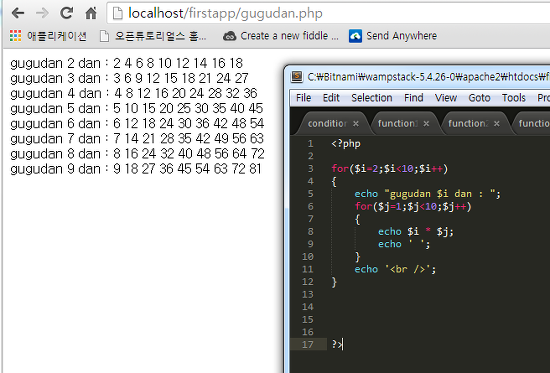Viewport: 550px width, 373px height.
Task: Open the 오픈튜토리얼스 bookmark
Action: click(153, 36)
